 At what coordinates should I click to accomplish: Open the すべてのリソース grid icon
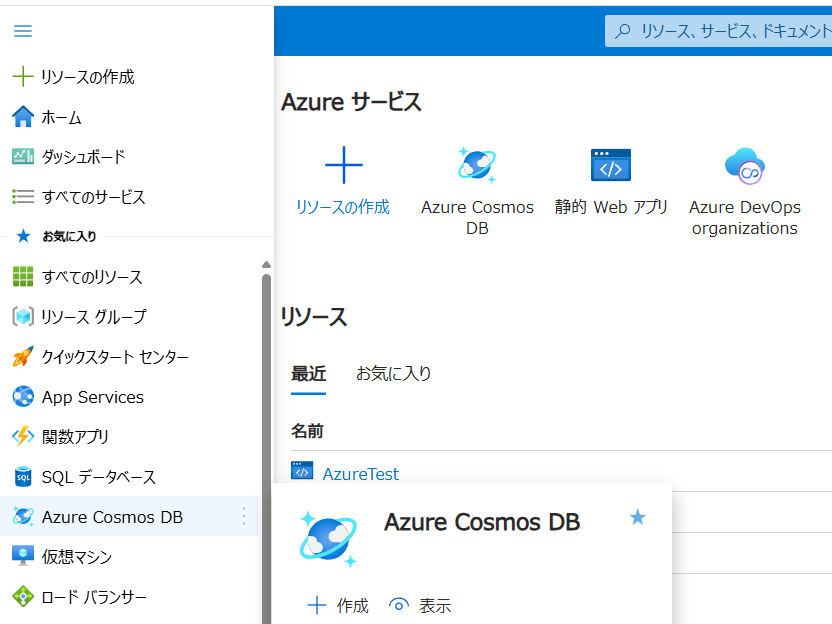click(x=23, y=276)
